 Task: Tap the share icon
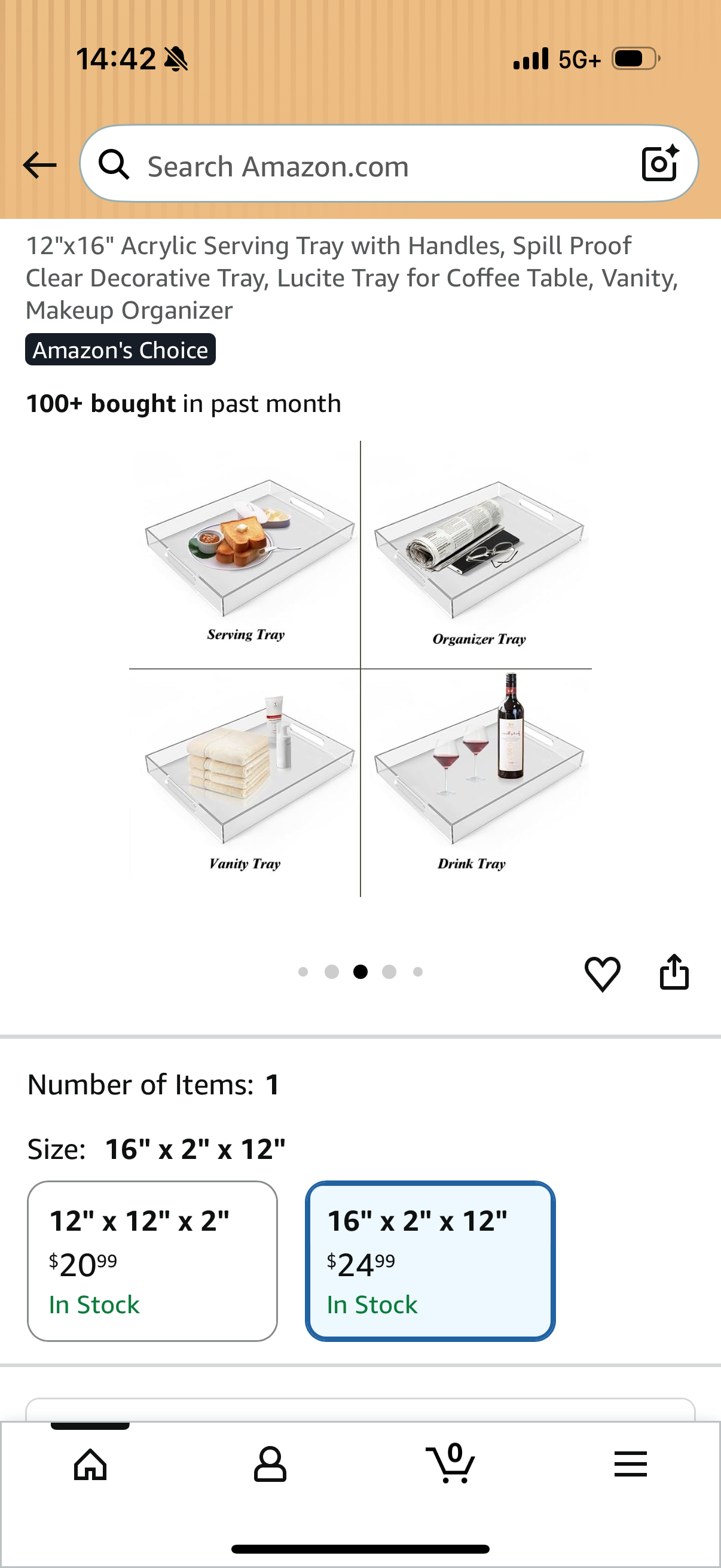[x=674, y=971]
